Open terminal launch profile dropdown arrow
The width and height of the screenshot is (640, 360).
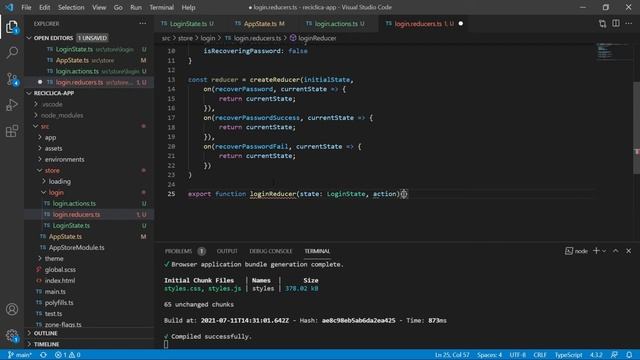tap(604, 251)
